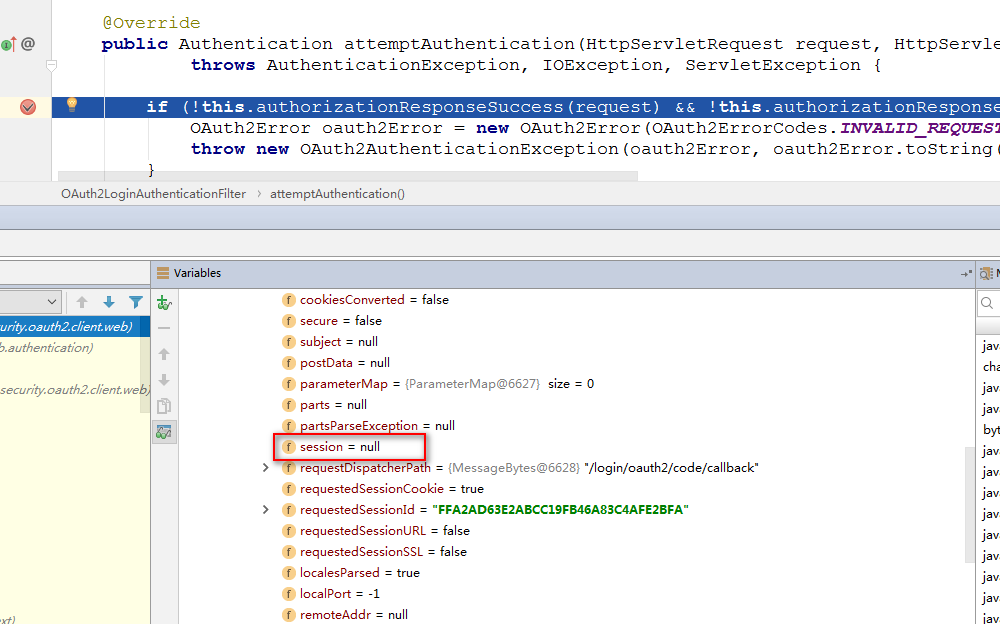1000x624 pixels.
Task: Expand the requestDispatcherPath variable node
Action: click(x=265, y=468)
